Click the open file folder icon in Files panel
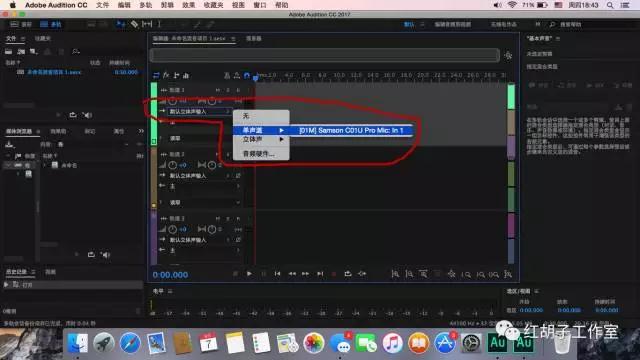The image size is (640, 360). 9,51
